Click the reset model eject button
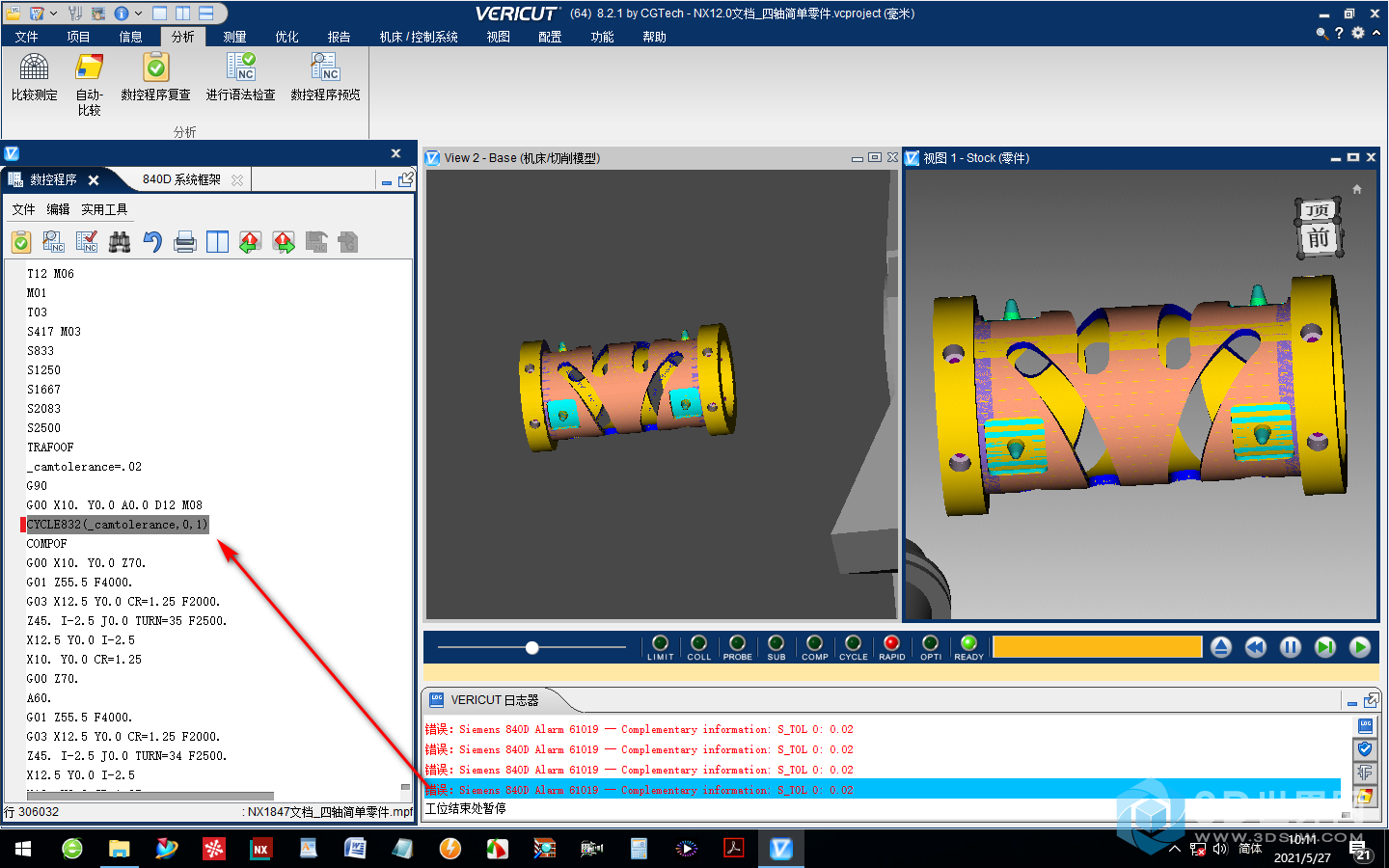This screenshot has height=868, width=1389. [x=1221, y=647]
